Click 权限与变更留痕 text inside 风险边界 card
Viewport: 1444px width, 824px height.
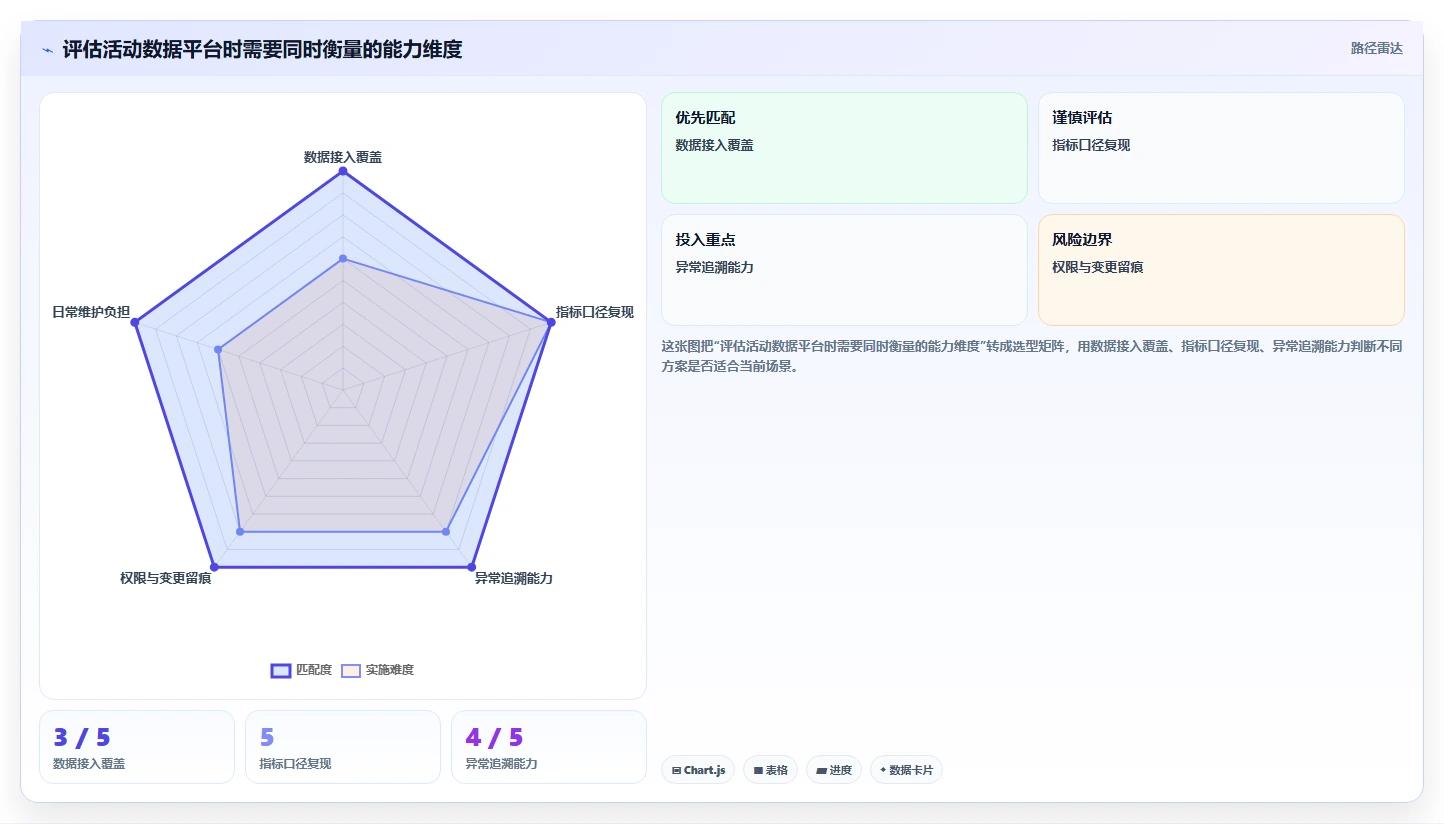[x=1098, y=267]
